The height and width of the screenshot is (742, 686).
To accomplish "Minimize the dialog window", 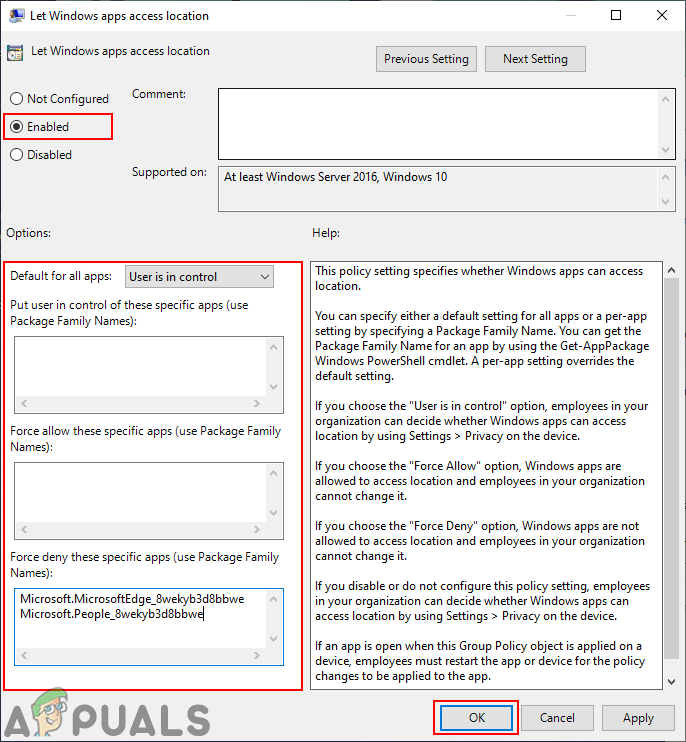I will [571, 16].
